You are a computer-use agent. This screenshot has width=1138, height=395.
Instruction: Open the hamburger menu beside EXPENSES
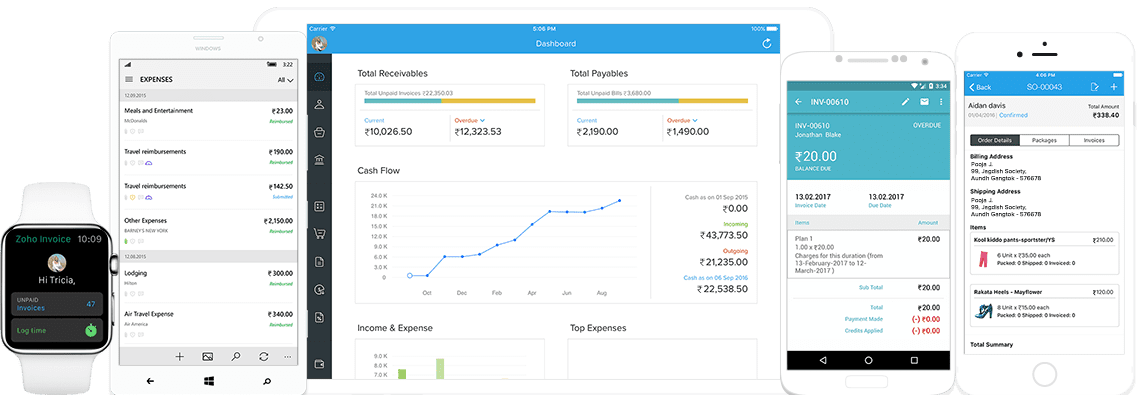[129, 79]
